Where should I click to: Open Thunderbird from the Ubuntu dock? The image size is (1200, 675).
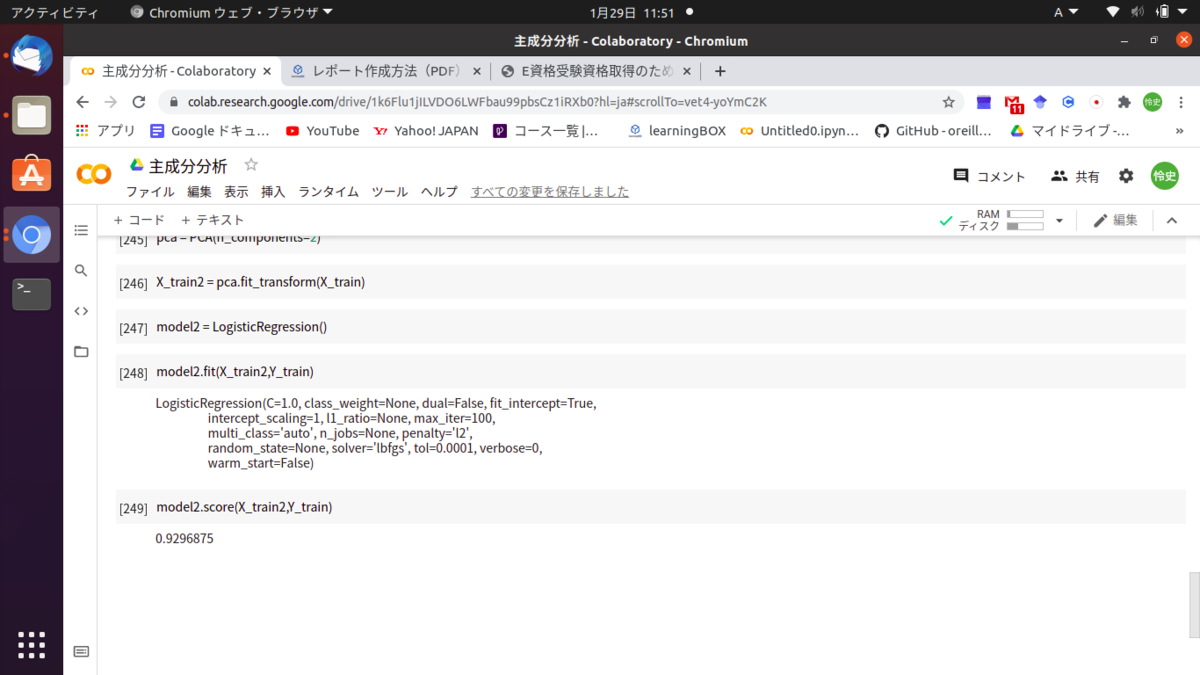[x=31, y=57]
